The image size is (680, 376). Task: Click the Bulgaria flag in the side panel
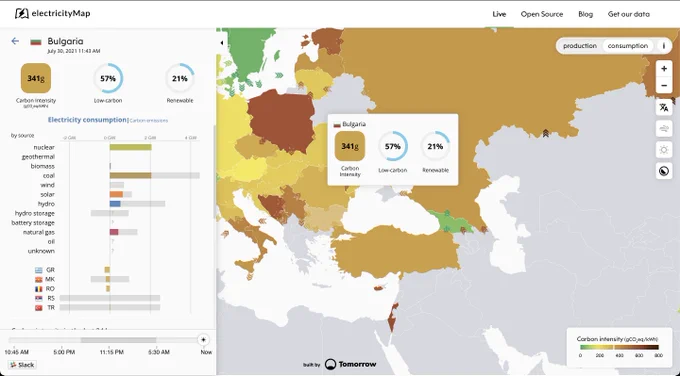36,42
